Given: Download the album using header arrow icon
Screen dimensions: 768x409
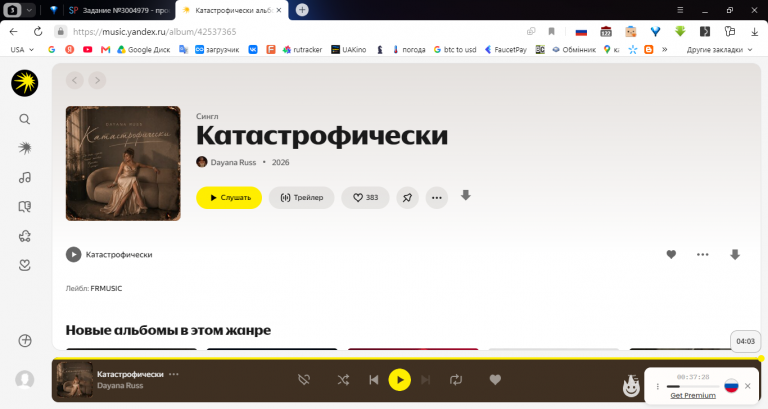Looking at the screenshot, I should point(466,195).
